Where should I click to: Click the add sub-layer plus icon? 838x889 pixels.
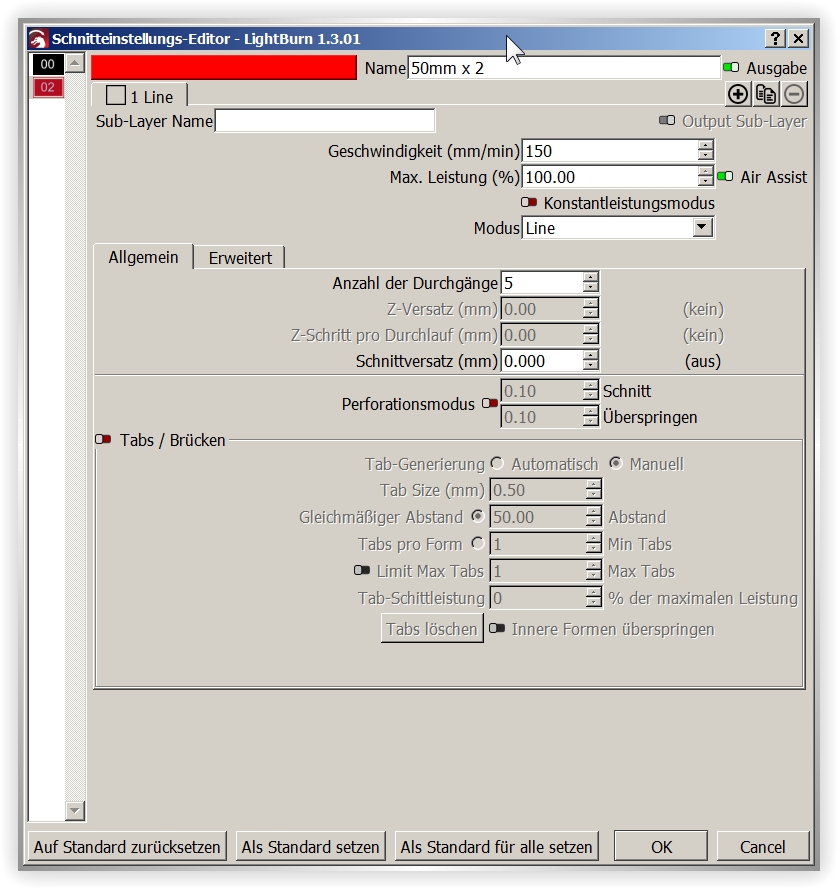738,94
